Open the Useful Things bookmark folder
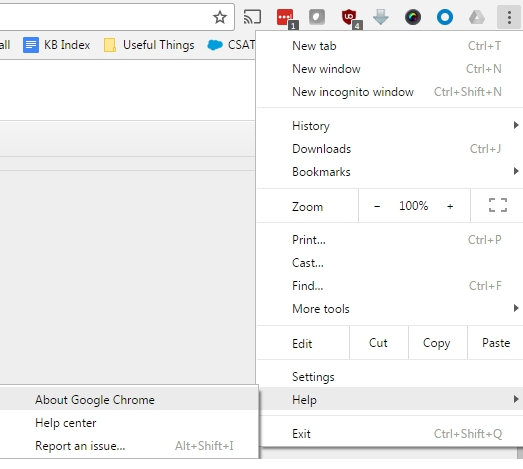This screenshot has width=523, height=469. click(x=149, y=45)
